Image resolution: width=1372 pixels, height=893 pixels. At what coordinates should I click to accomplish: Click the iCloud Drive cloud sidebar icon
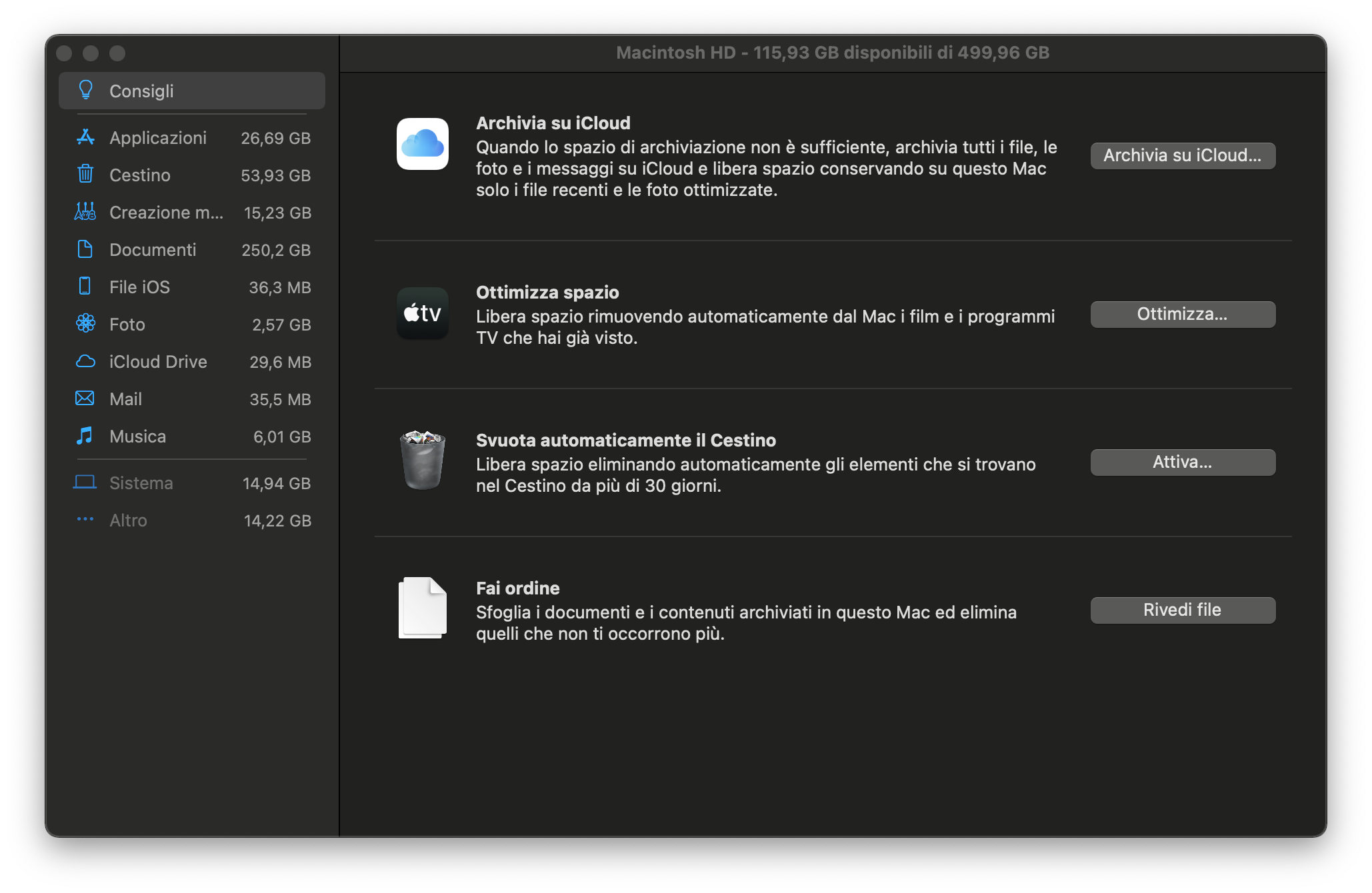85,361
